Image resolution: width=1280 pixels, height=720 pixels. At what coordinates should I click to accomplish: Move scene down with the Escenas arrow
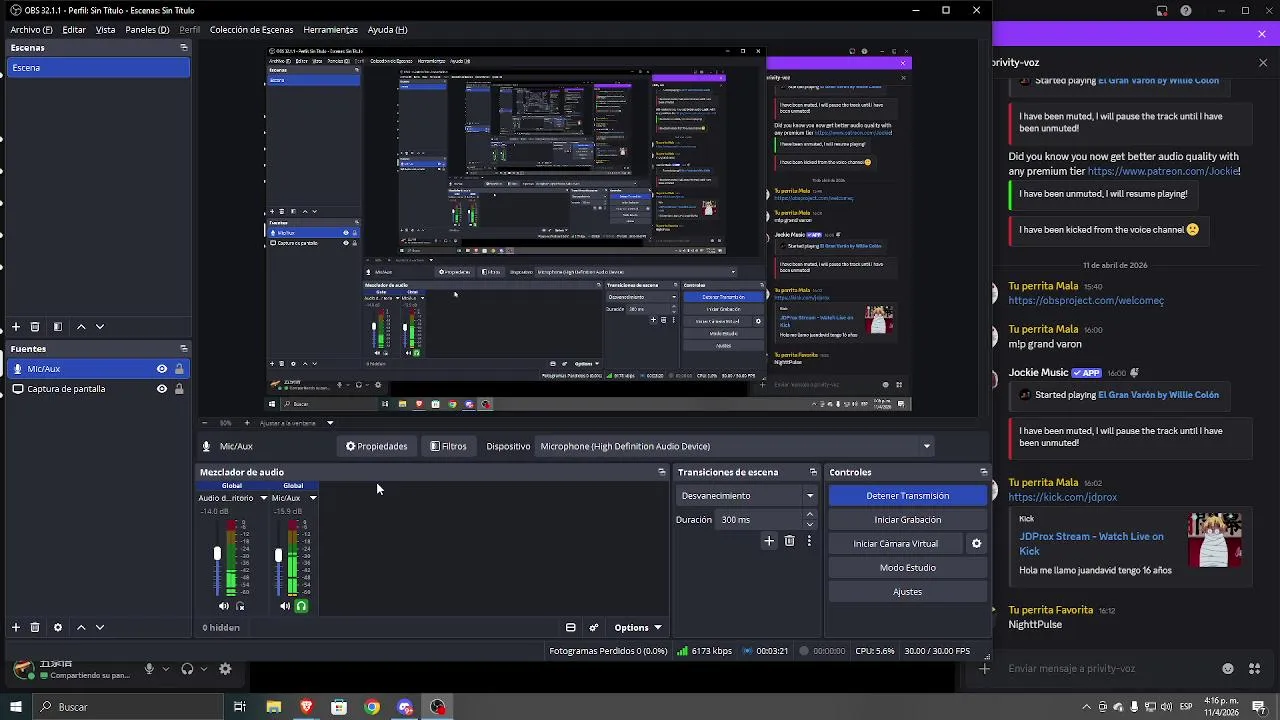coord(99,327)
